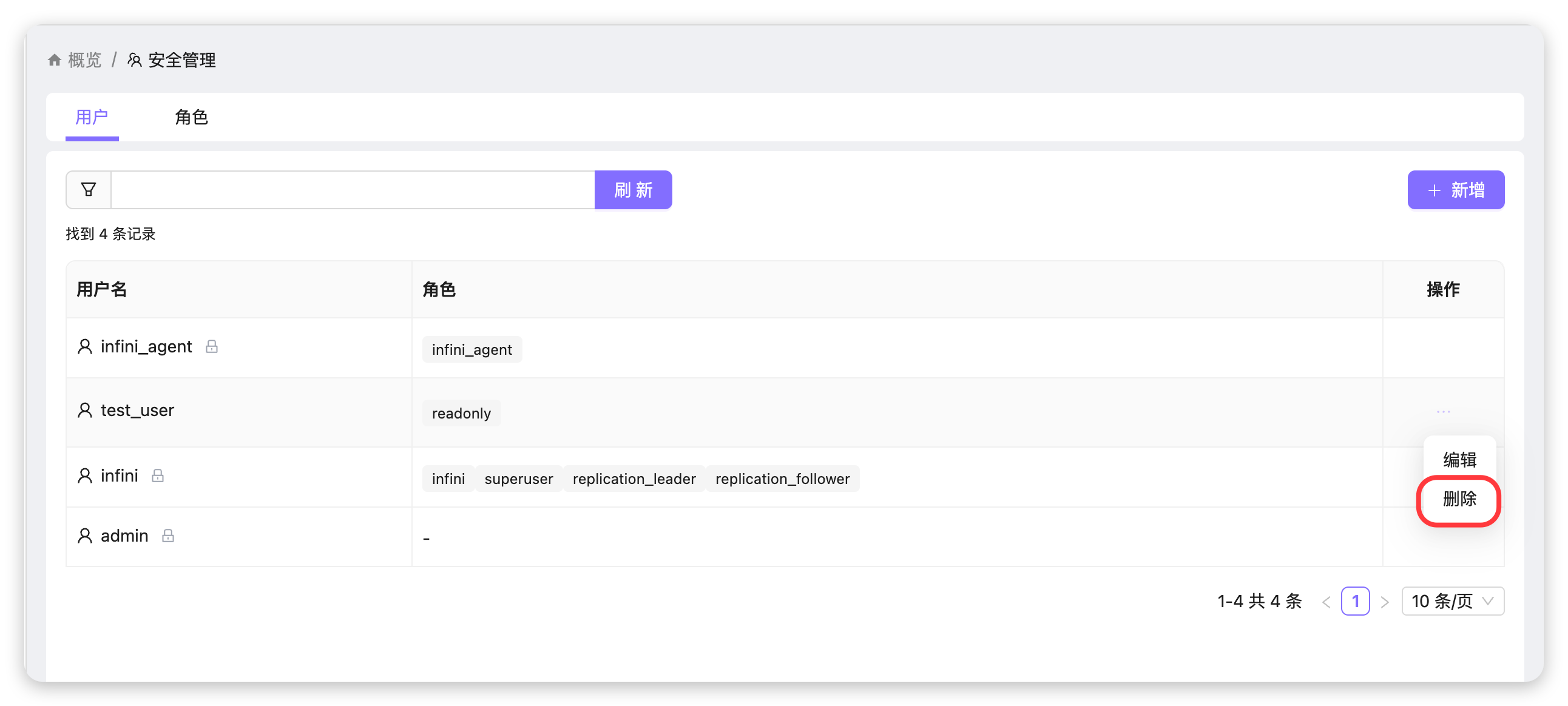1568x706 pixels.
Task: Click the security management user icon
Action: [x=135, y=59]
